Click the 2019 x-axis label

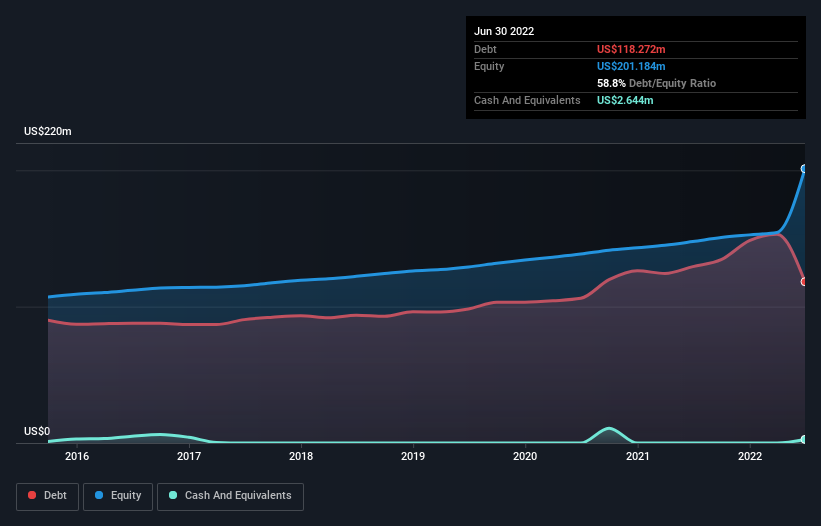[413, 456]
